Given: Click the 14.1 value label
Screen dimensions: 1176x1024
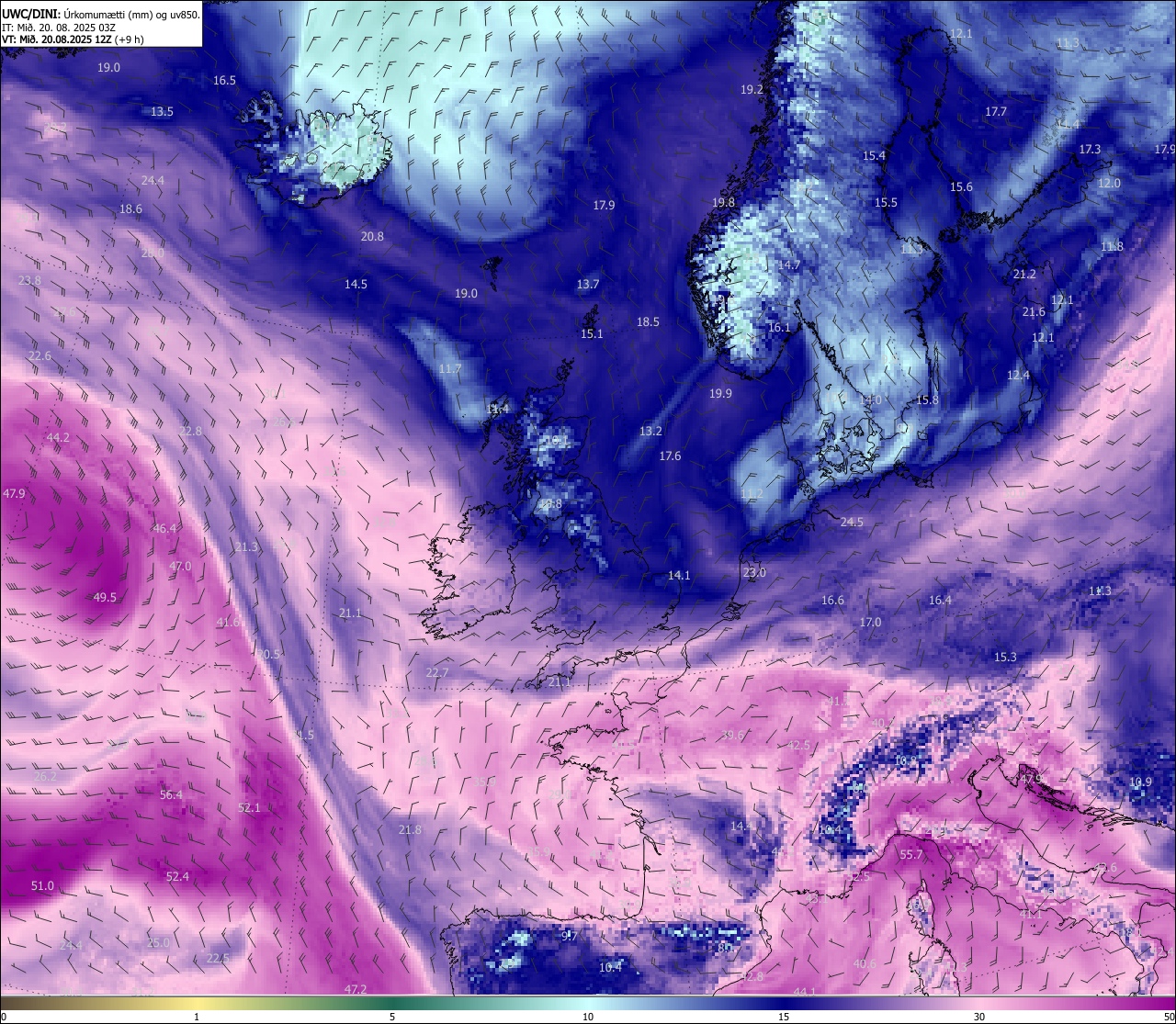Looking at the screenshot, I should 679,576.
